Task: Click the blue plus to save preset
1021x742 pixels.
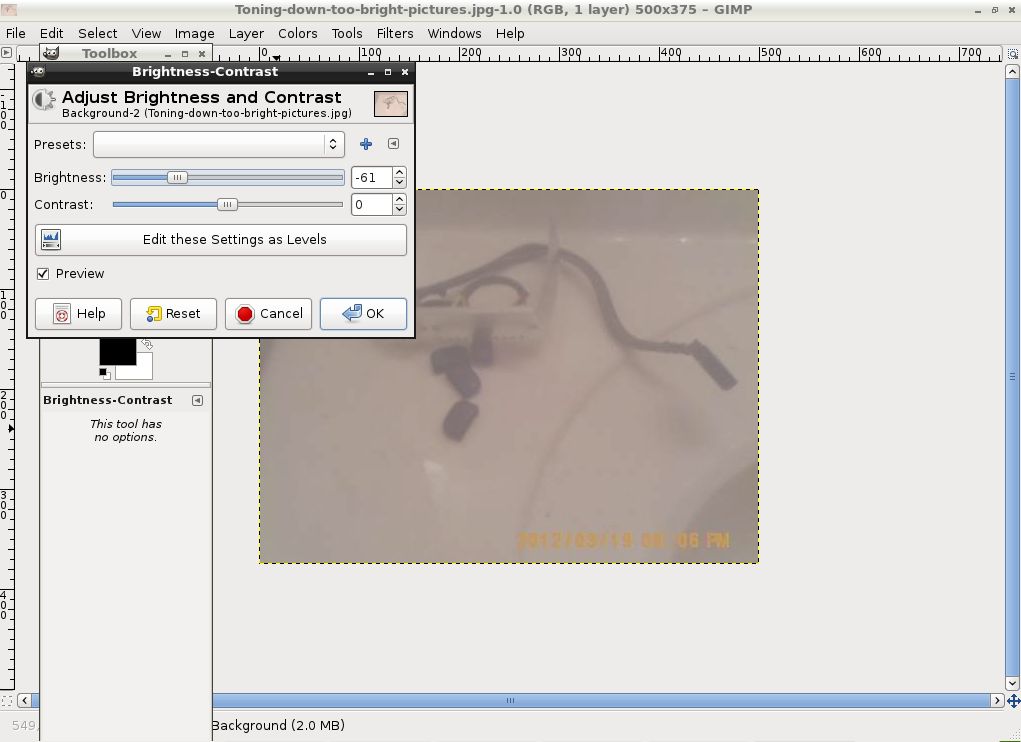Action: coord(366,144)
